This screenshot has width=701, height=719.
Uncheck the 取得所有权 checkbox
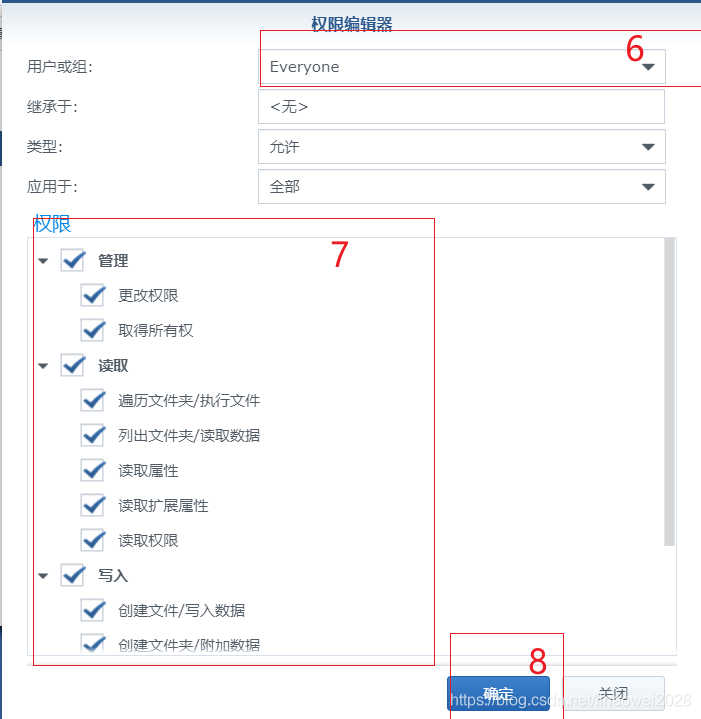(93, 330)
